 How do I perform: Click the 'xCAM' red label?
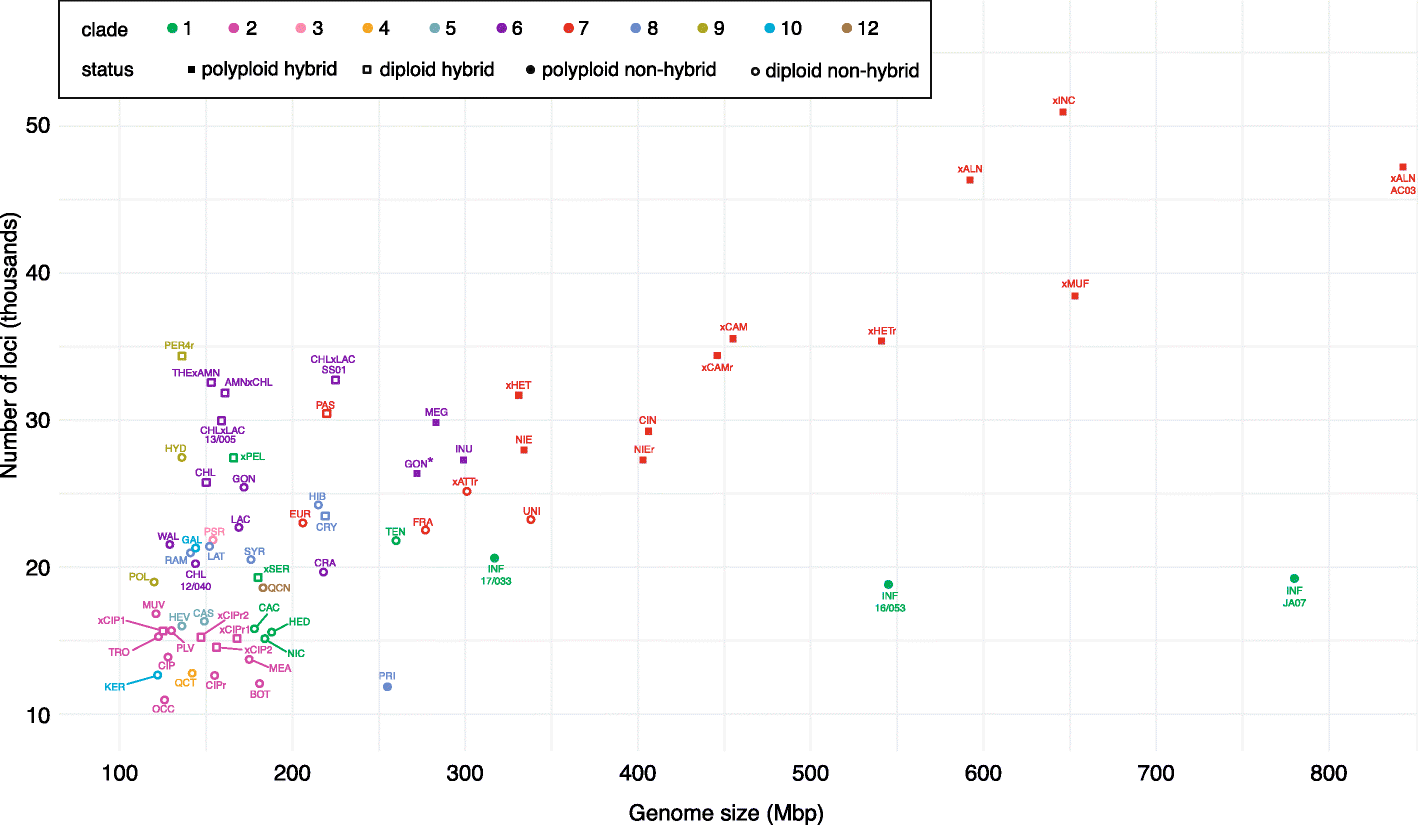733,327
